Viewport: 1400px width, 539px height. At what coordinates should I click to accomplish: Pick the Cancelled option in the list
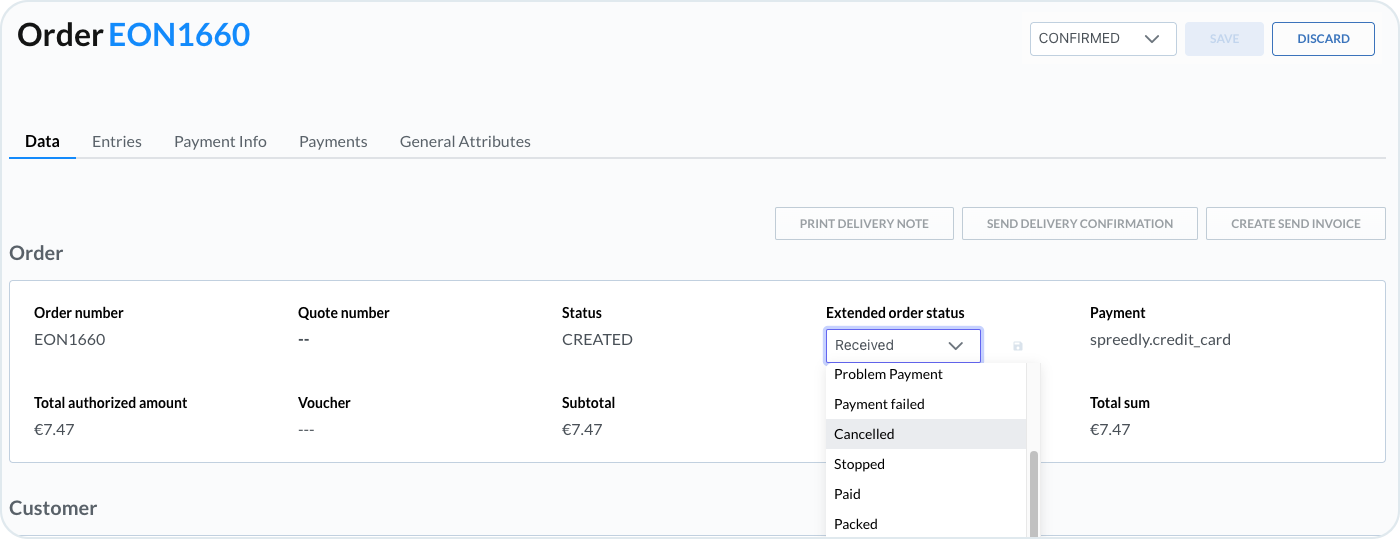click(864, 434)
